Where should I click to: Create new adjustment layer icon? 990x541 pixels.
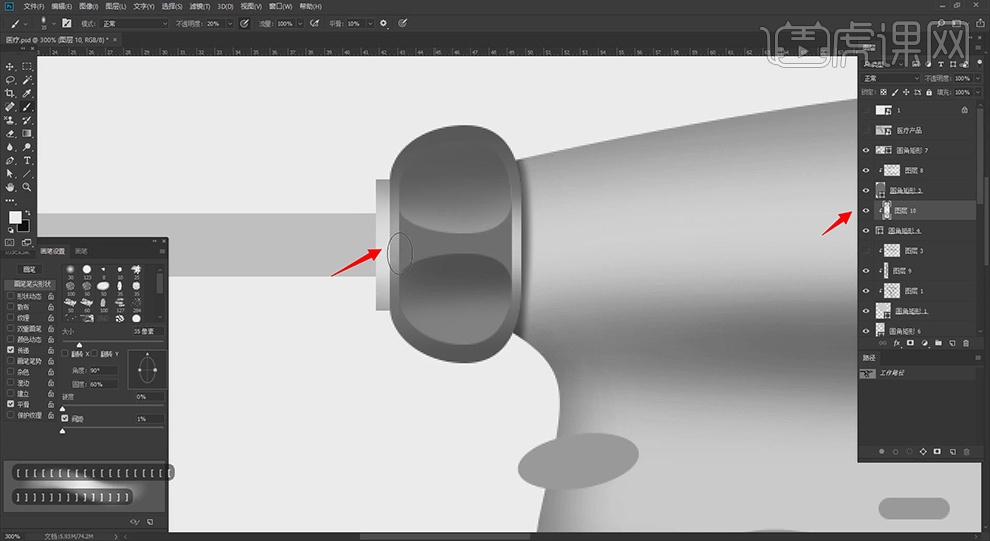tap(924, 343)
